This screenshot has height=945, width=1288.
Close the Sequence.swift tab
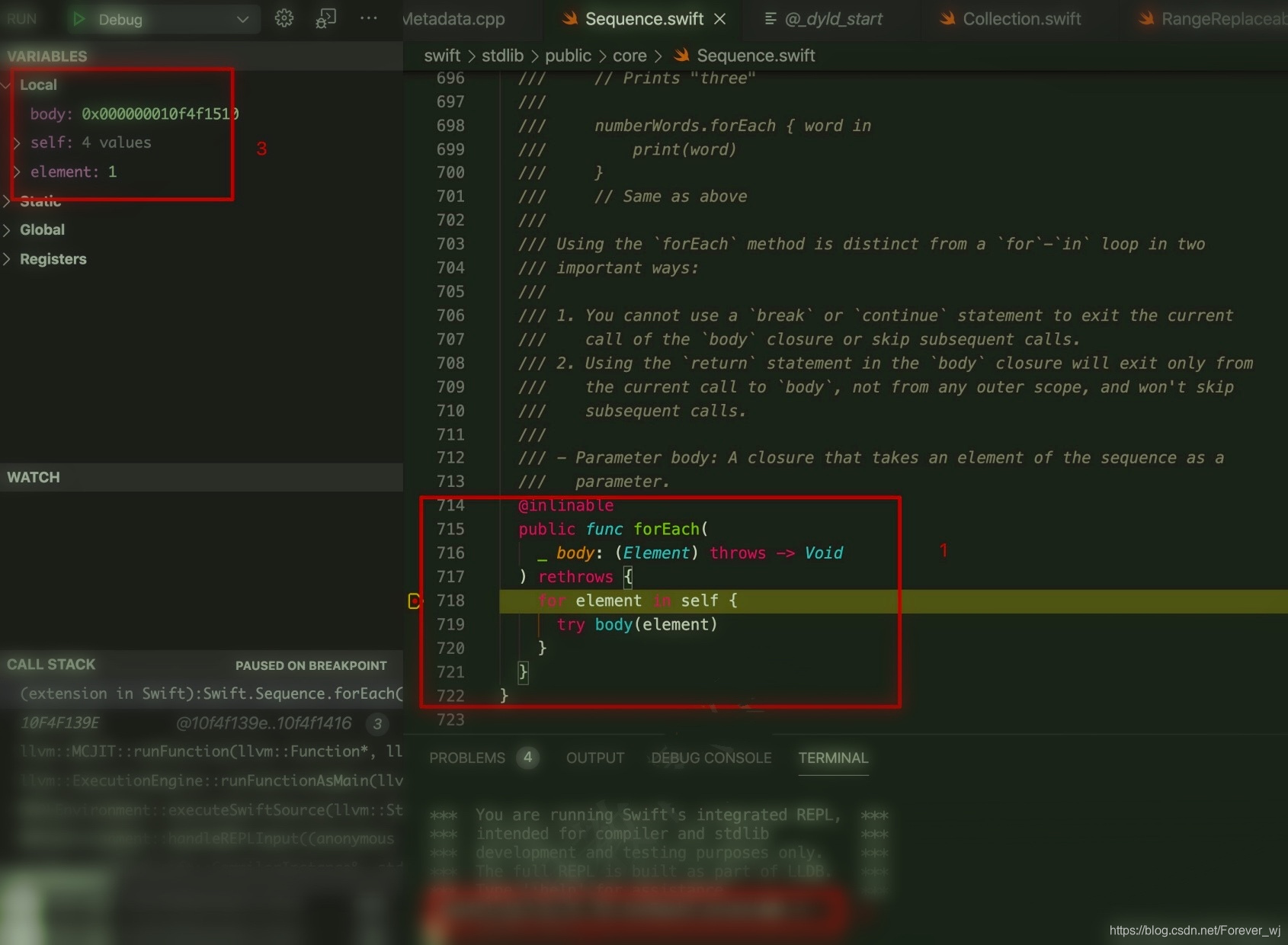coord(719,19)
